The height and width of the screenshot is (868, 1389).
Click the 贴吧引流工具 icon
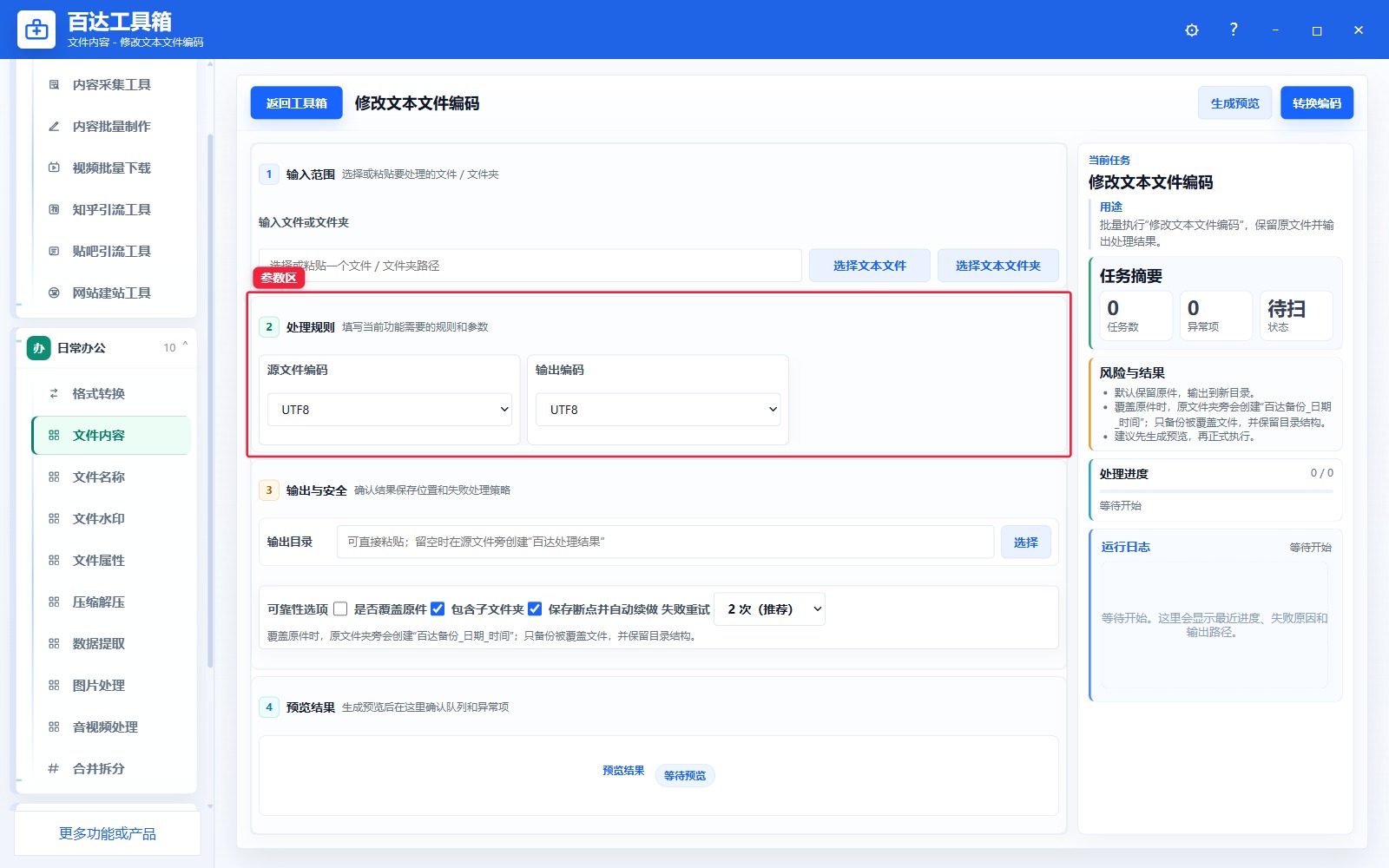pyautogui.click(x=54, y=252)
